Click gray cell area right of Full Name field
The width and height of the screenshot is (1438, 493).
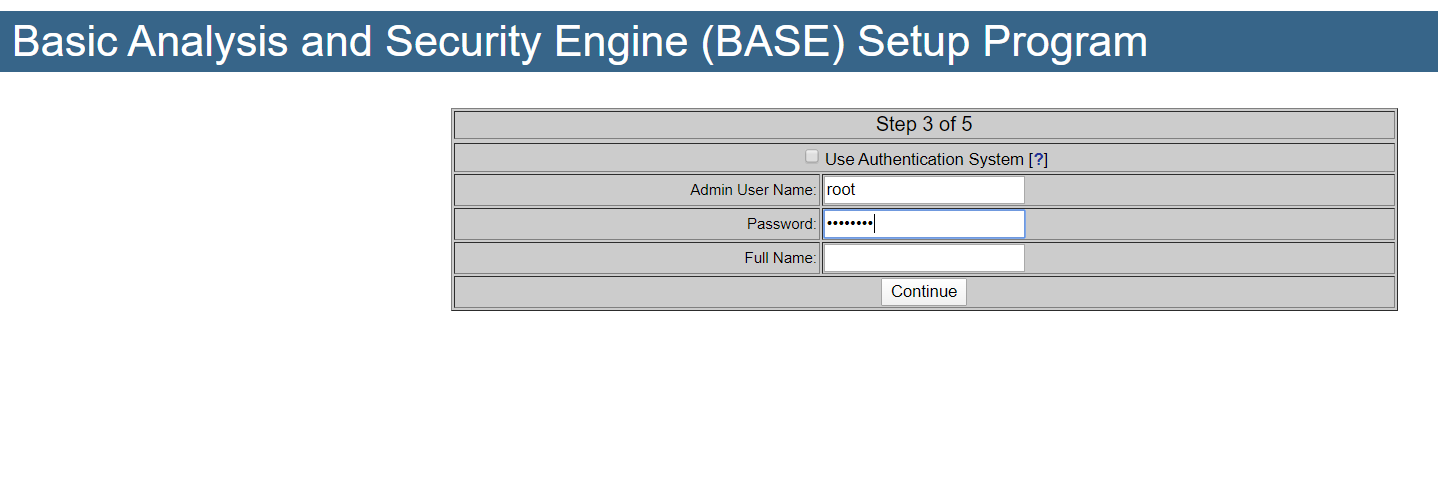point(1200,258)
